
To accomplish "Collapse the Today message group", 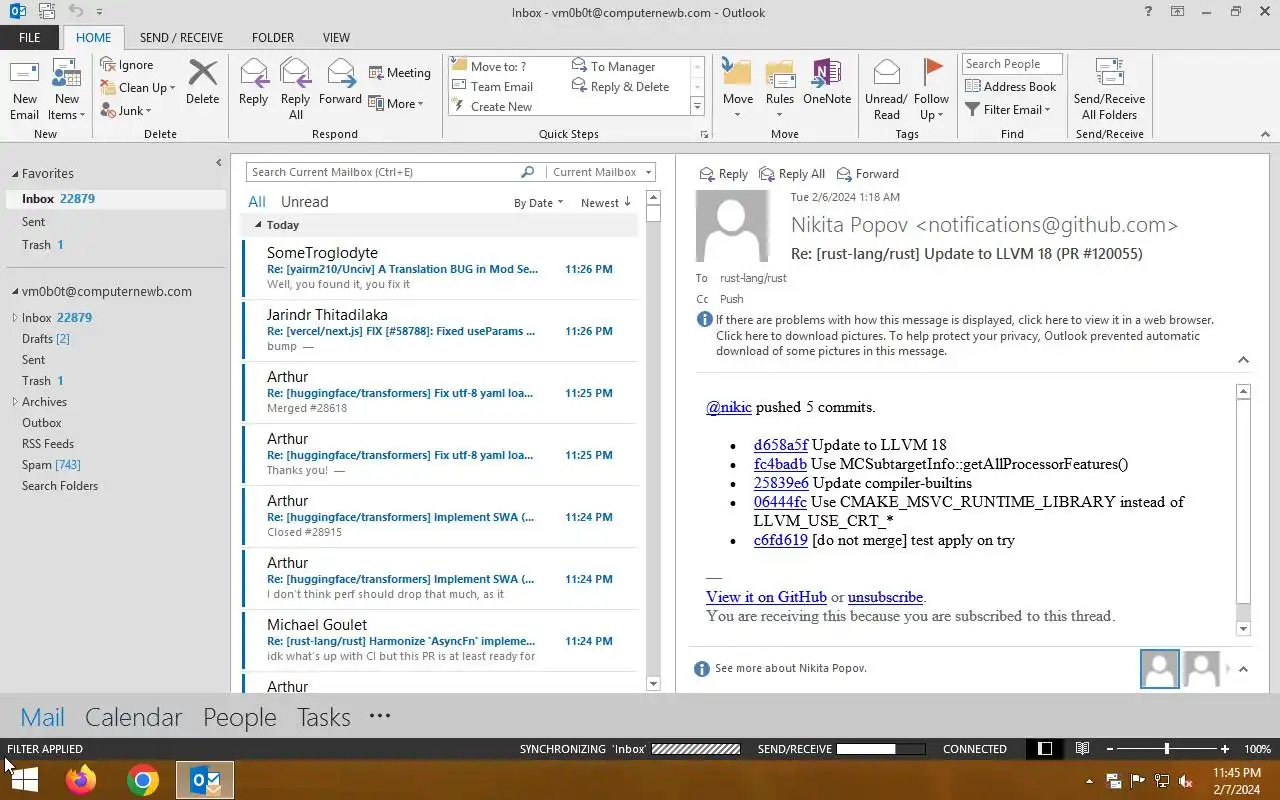I will coord(258,225).
